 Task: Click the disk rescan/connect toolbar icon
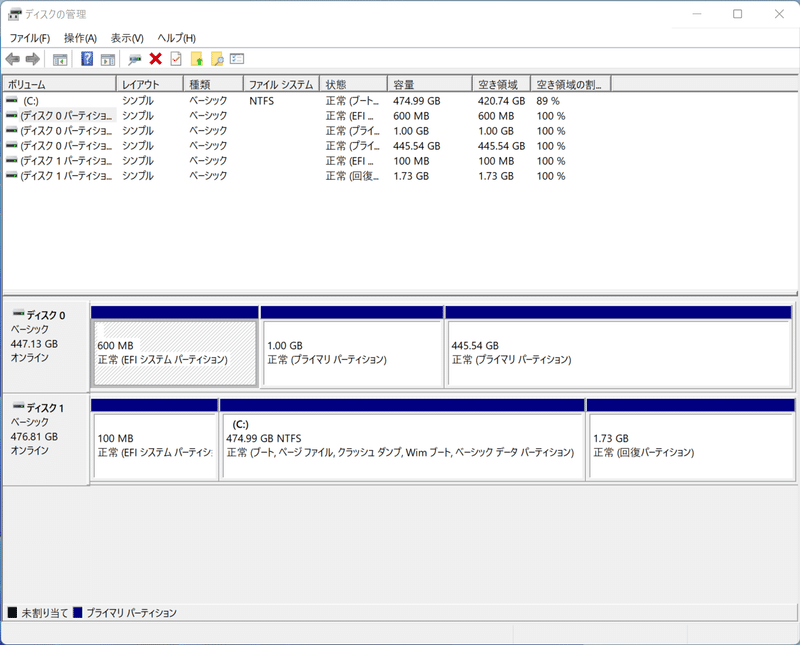click(135, 60)
